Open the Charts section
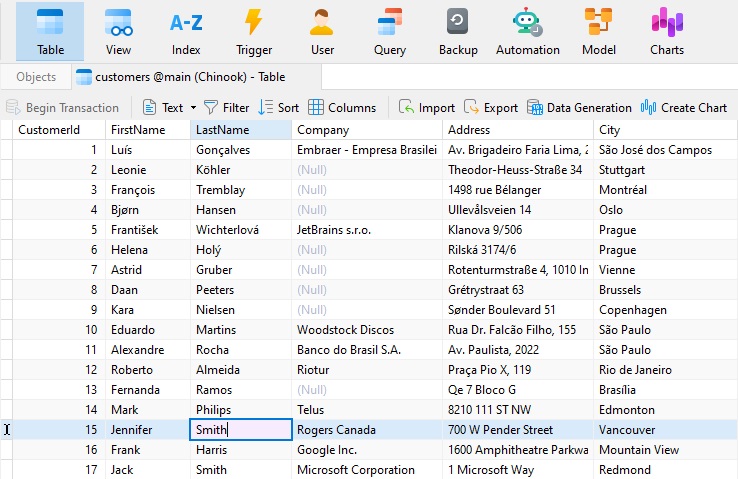 tap(667, 32)
